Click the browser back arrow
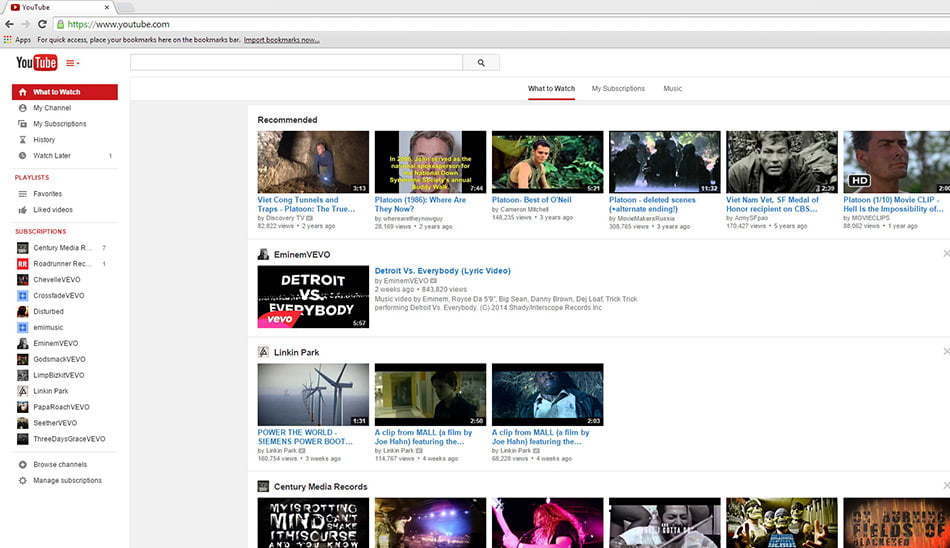The image size is (950, 548). coord(9,24)
